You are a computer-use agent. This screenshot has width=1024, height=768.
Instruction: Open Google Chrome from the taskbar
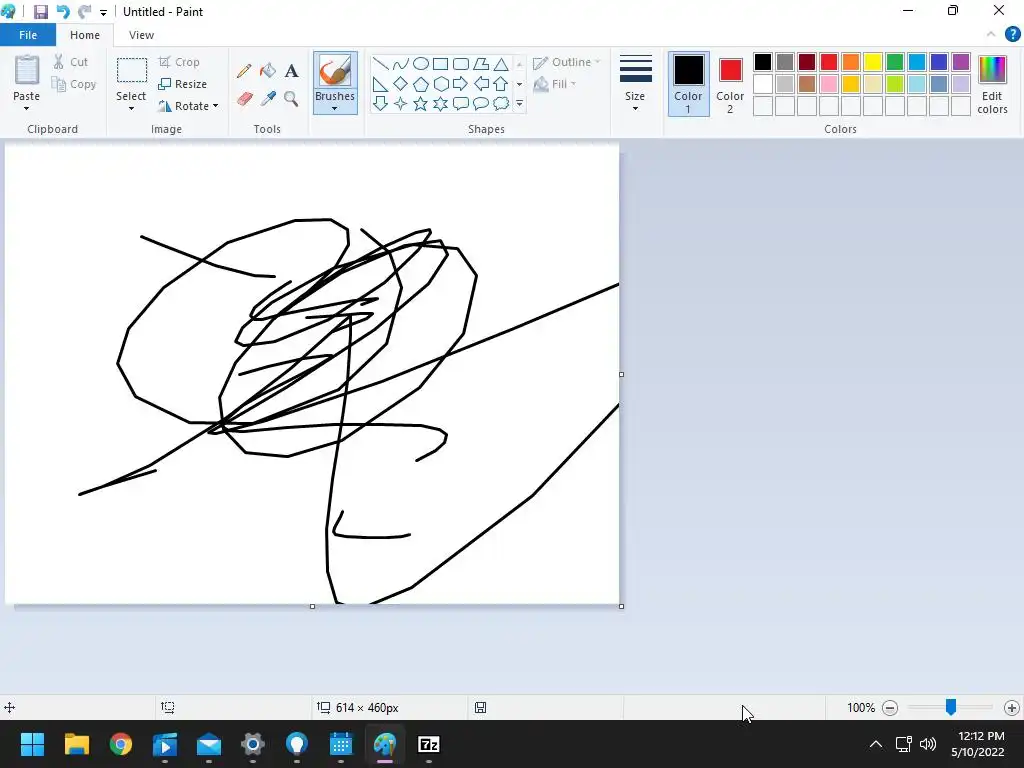click(121, 744)
